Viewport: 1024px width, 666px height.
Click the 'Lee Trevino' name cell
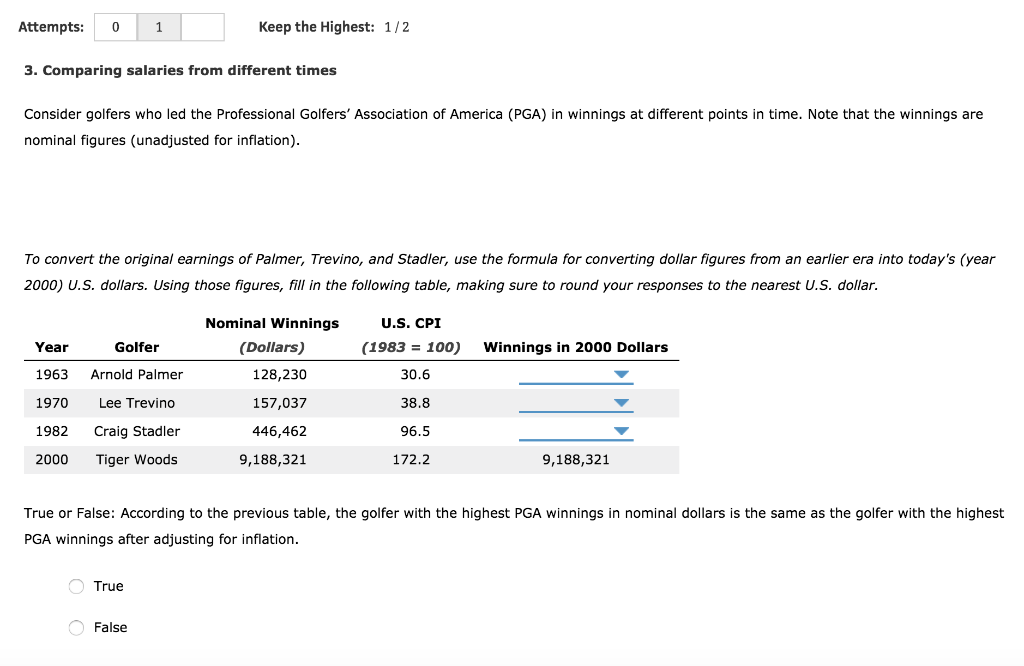(x=136, y=403)
